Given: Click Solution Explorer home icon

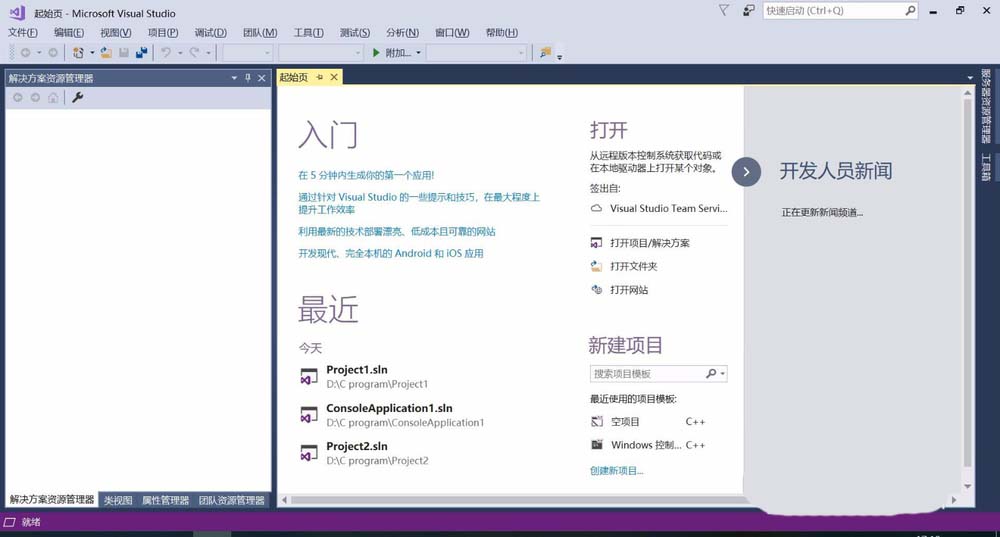Looking at the screenshot, I should click(x=53, y=98).
